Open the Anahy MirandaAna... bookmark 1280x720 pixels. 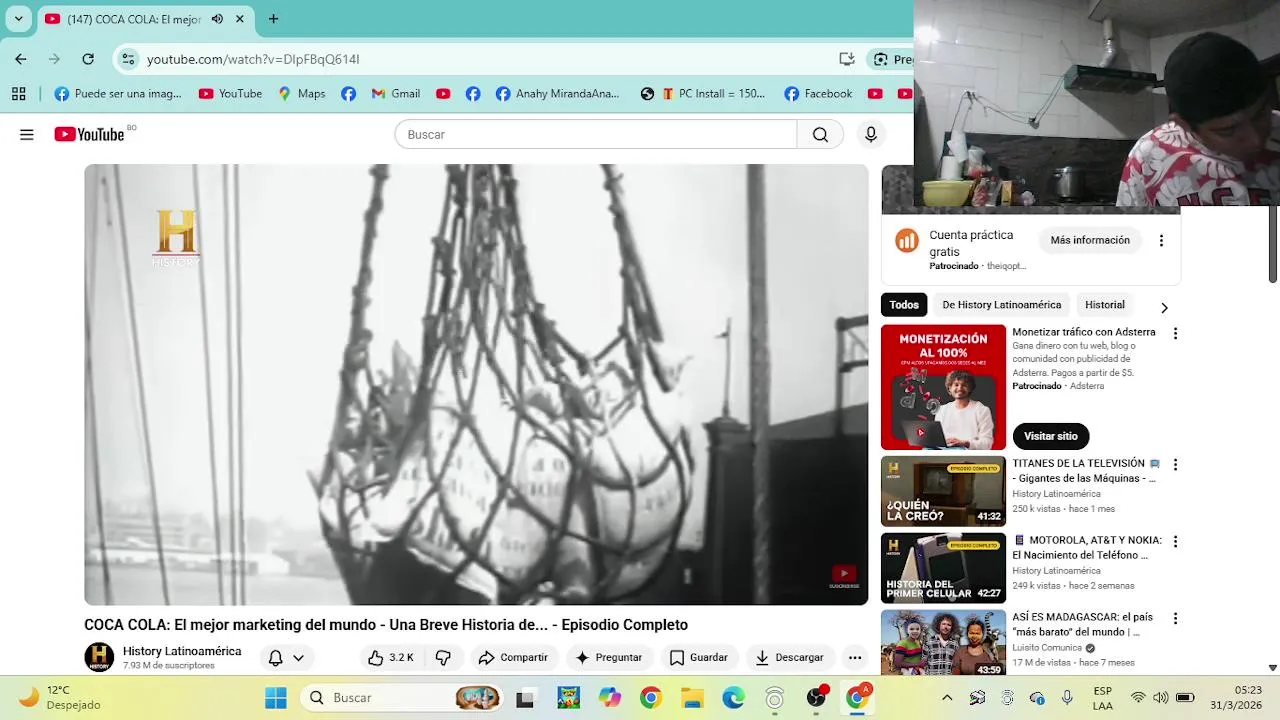click(x=557, y=94)
